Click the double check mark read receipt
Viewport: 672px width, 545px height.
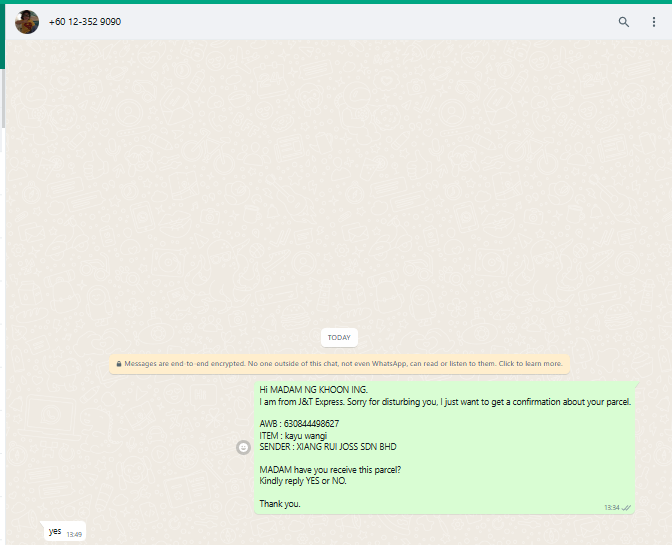pyautogui.click(x=627, y=507)
